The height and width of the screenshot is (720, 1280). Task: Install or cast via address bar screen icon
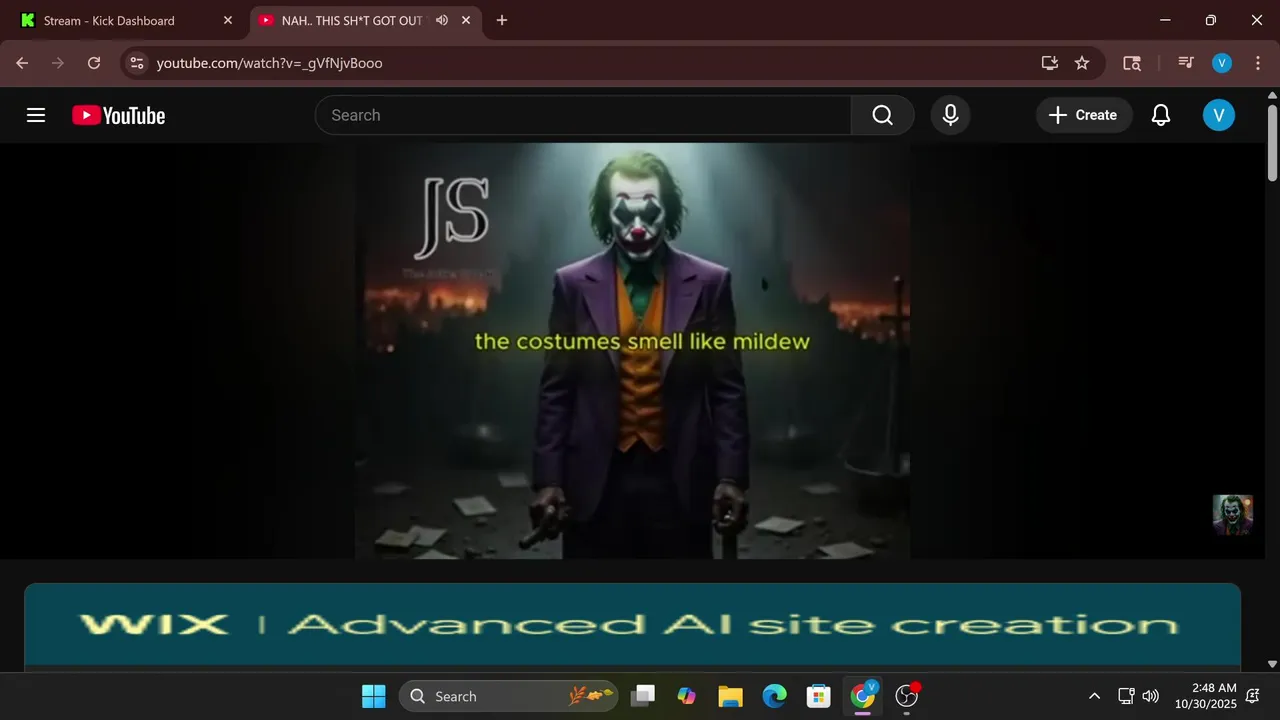point(1049,63)
